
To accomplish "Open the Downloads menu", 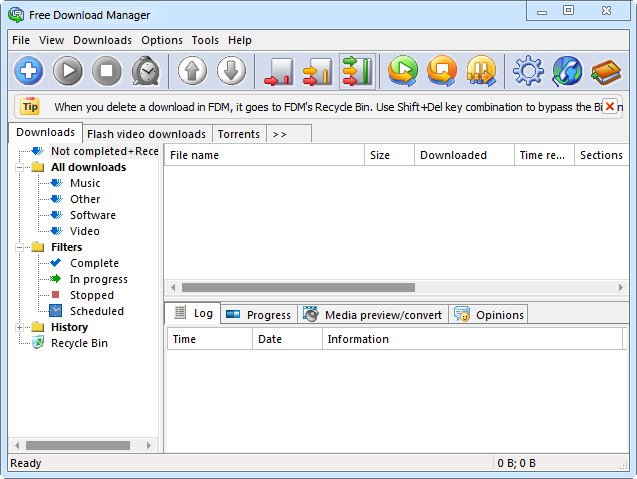I will click(x=102, y=40).
